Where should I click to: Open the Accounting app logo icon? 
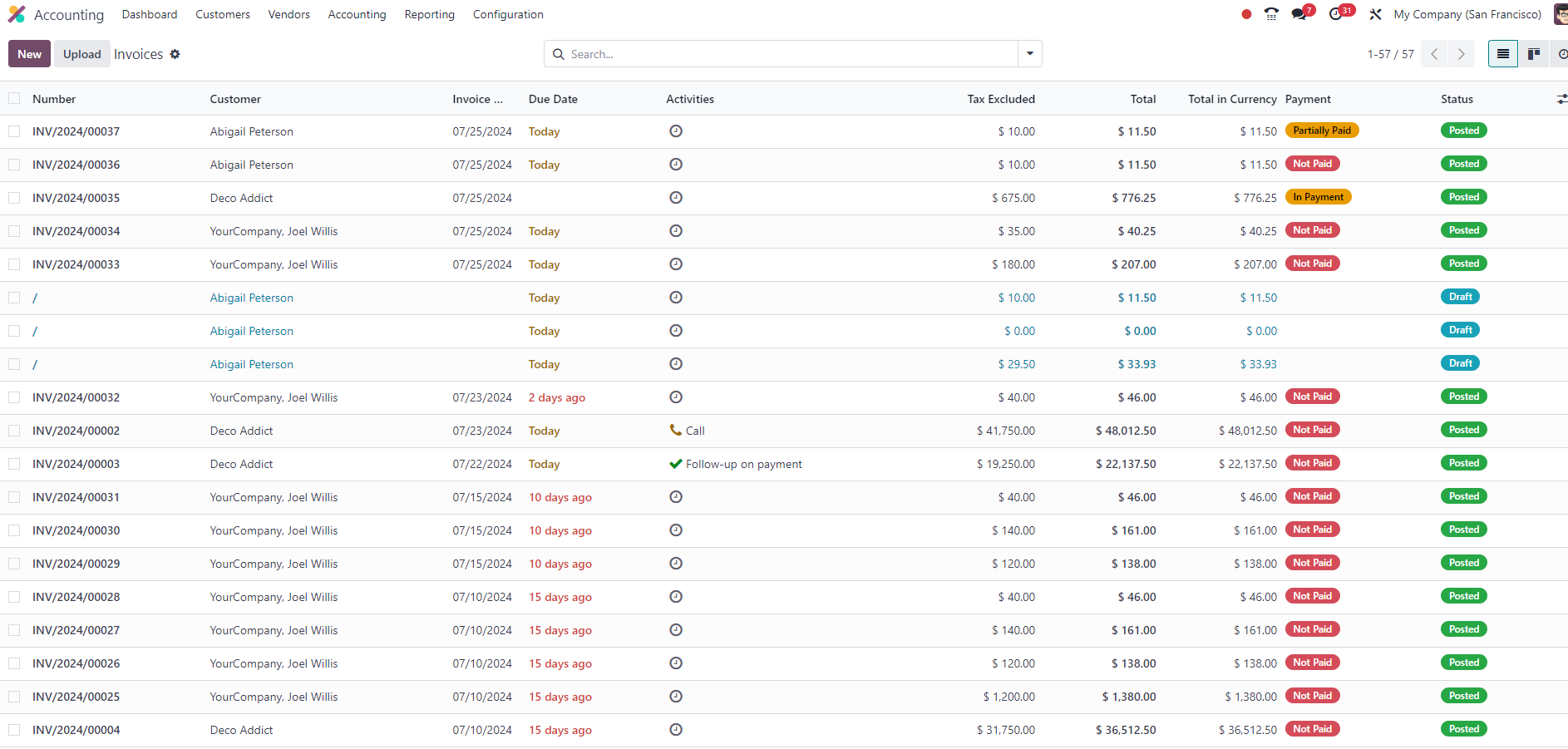17,14
